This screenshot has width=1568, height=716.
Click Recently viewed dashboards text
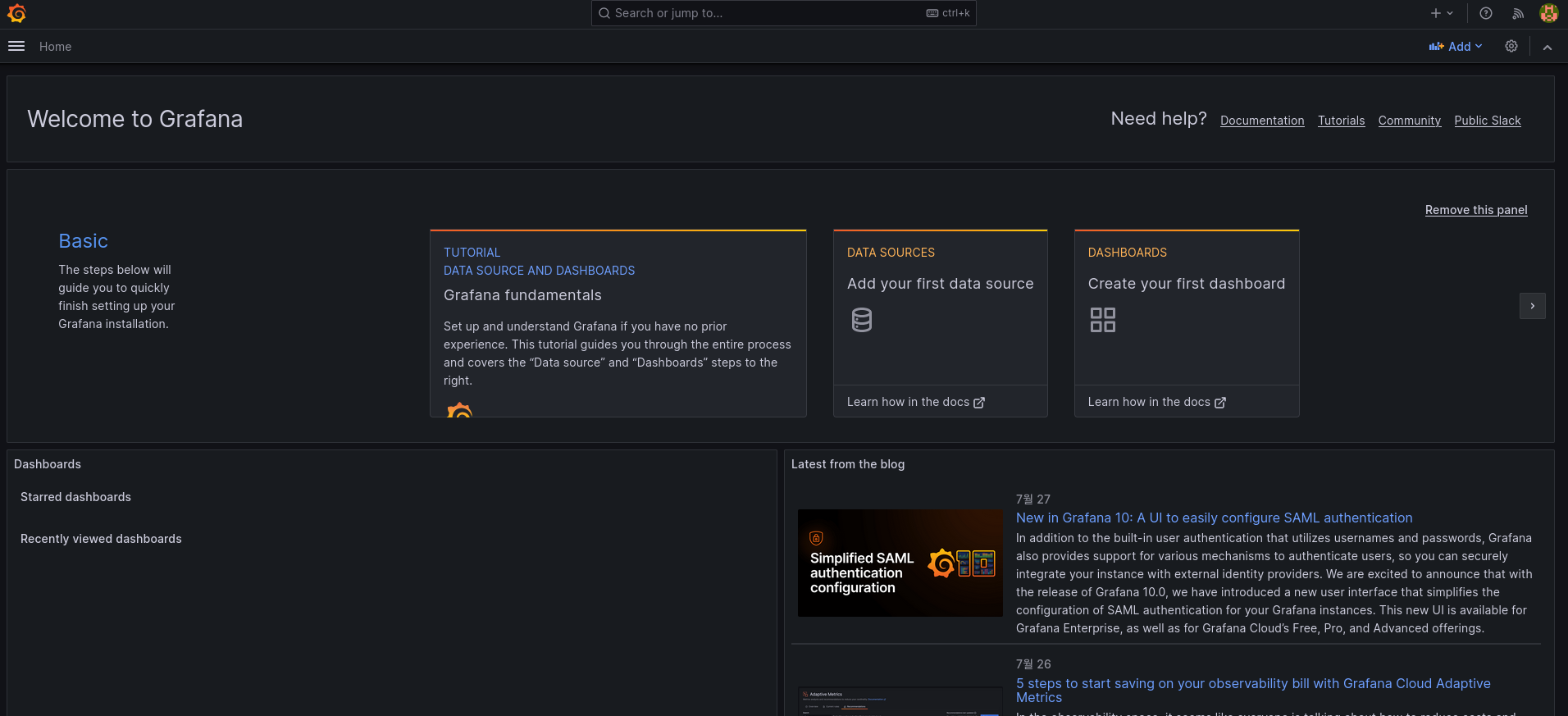tap(101, 539)
